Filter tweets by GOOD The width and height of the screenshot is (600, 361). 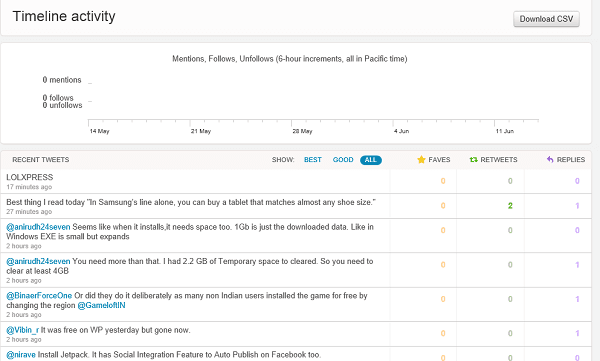coord(343,160)
